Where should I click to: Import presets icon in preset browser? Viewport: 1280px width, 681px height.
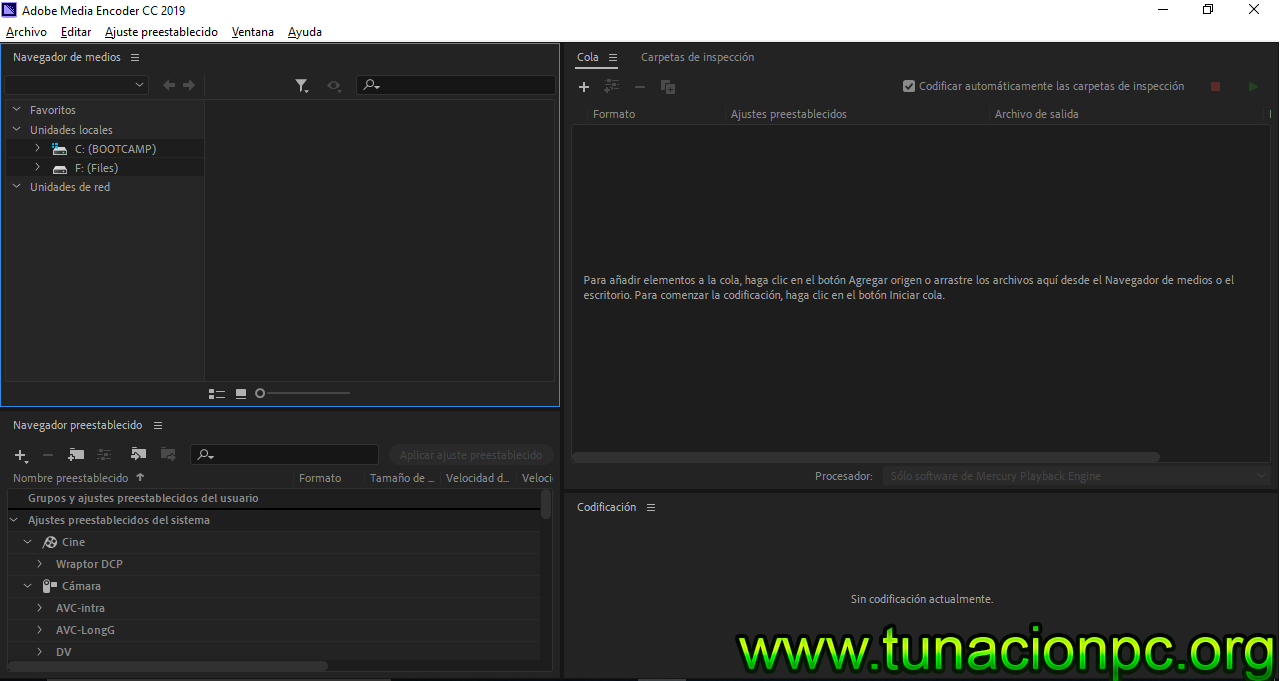point(138,455)
